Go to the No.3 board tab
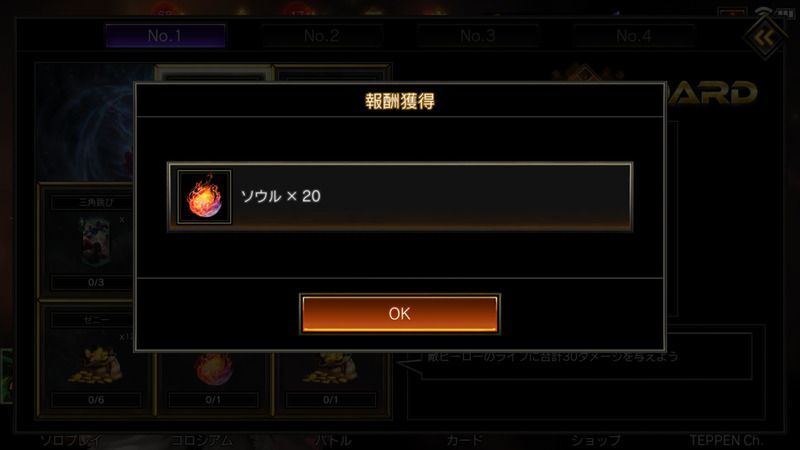Viewport: 800px width, 450px height. point(478,36)
